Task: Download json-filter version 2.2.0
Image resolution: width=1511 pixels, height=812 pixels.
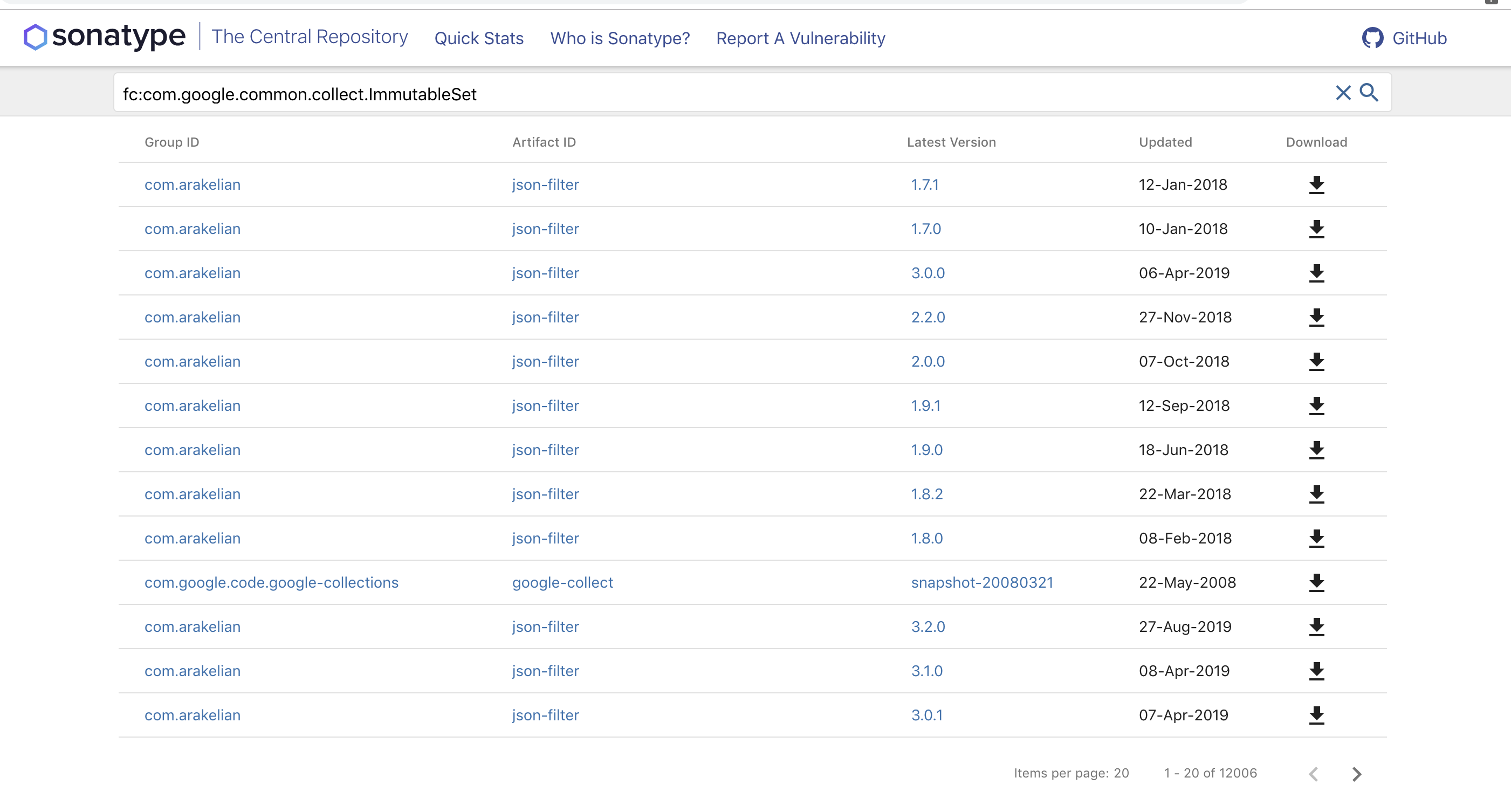Action: [x=1316, y=317]
